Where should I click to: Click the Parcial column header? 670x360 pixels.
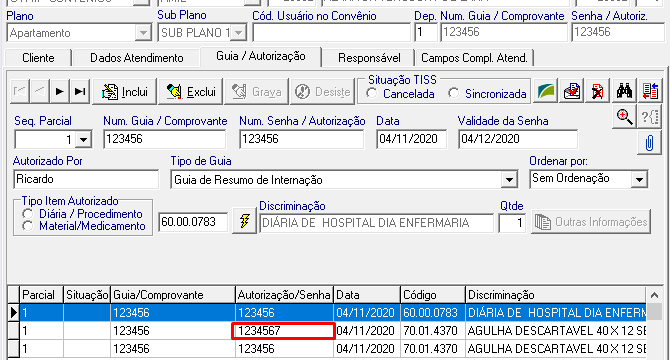tap(42, 295)
